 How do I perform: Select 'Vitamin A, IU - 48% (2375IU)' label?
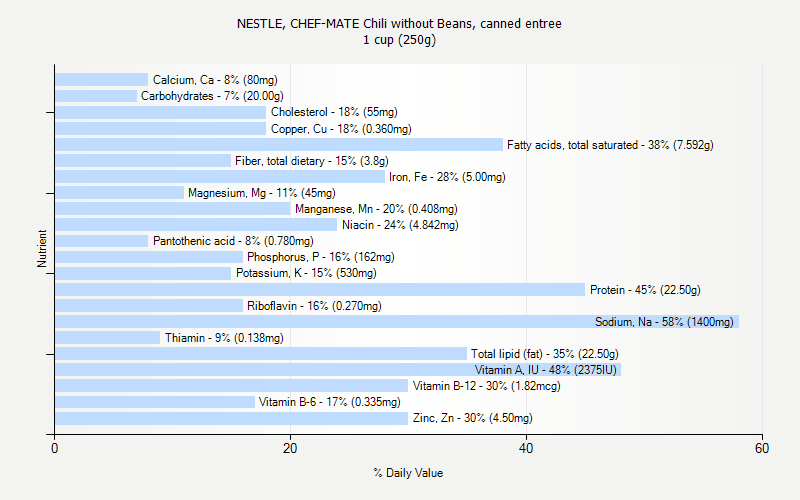click(x=545, y=370)
